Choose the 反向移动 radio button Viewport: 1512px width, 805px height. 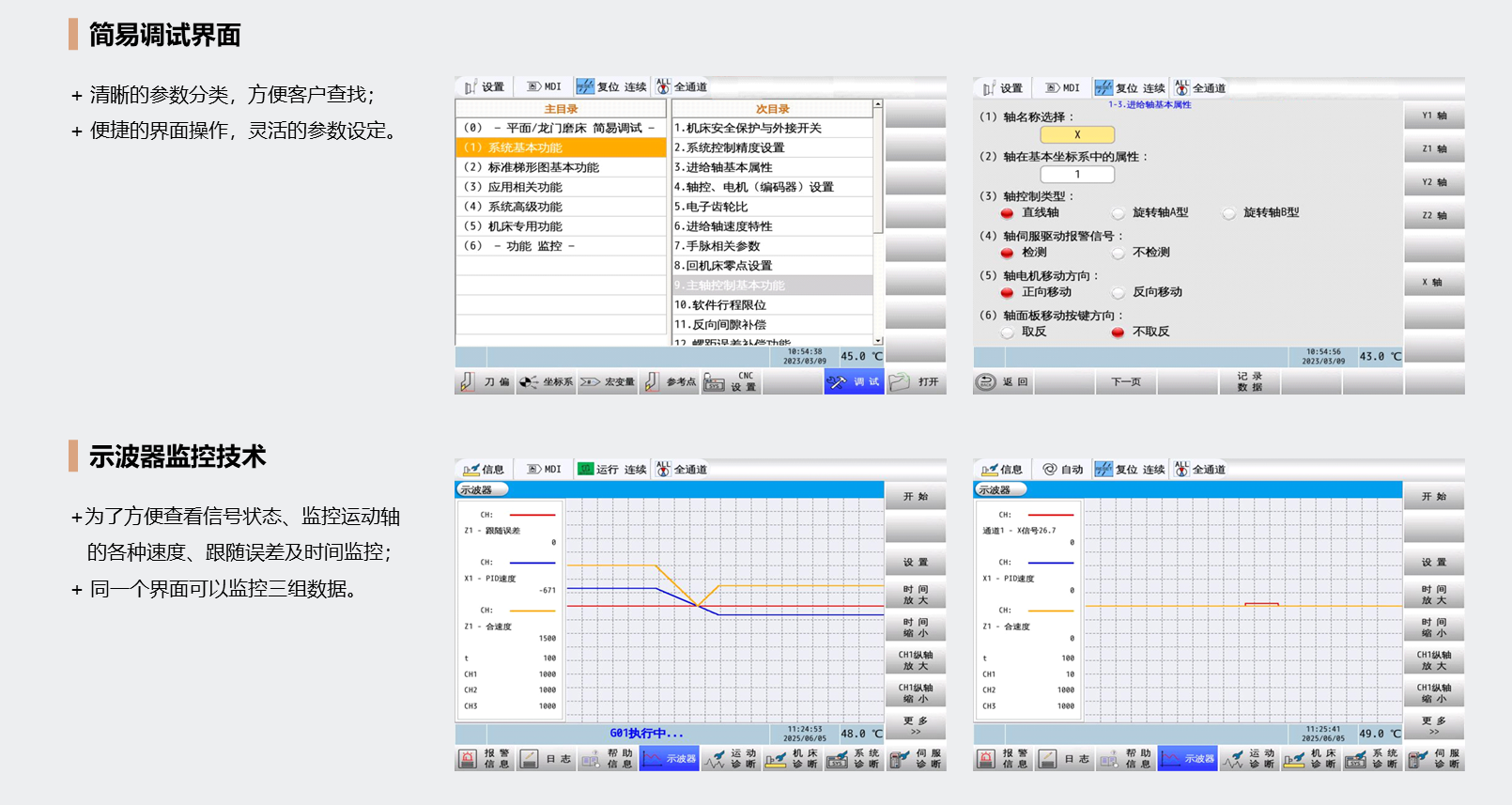point(1119,293)
